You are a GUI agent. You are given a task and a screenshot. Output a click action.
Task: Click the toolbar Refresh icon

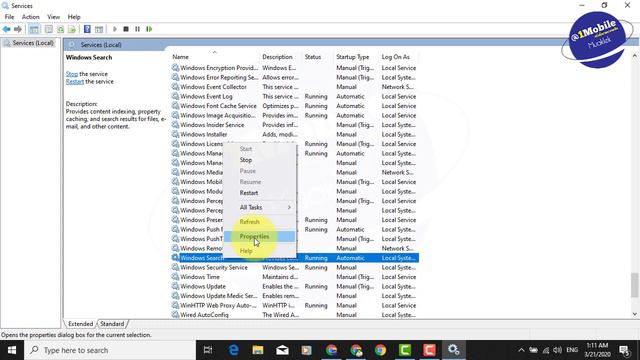pos(60,29)
